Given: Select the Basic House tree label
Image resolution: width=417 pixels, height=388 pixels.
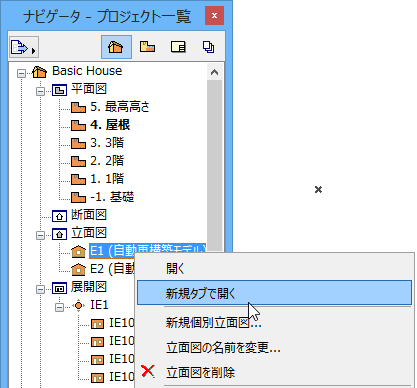Looking at the screenshot, I should [87, 71].
